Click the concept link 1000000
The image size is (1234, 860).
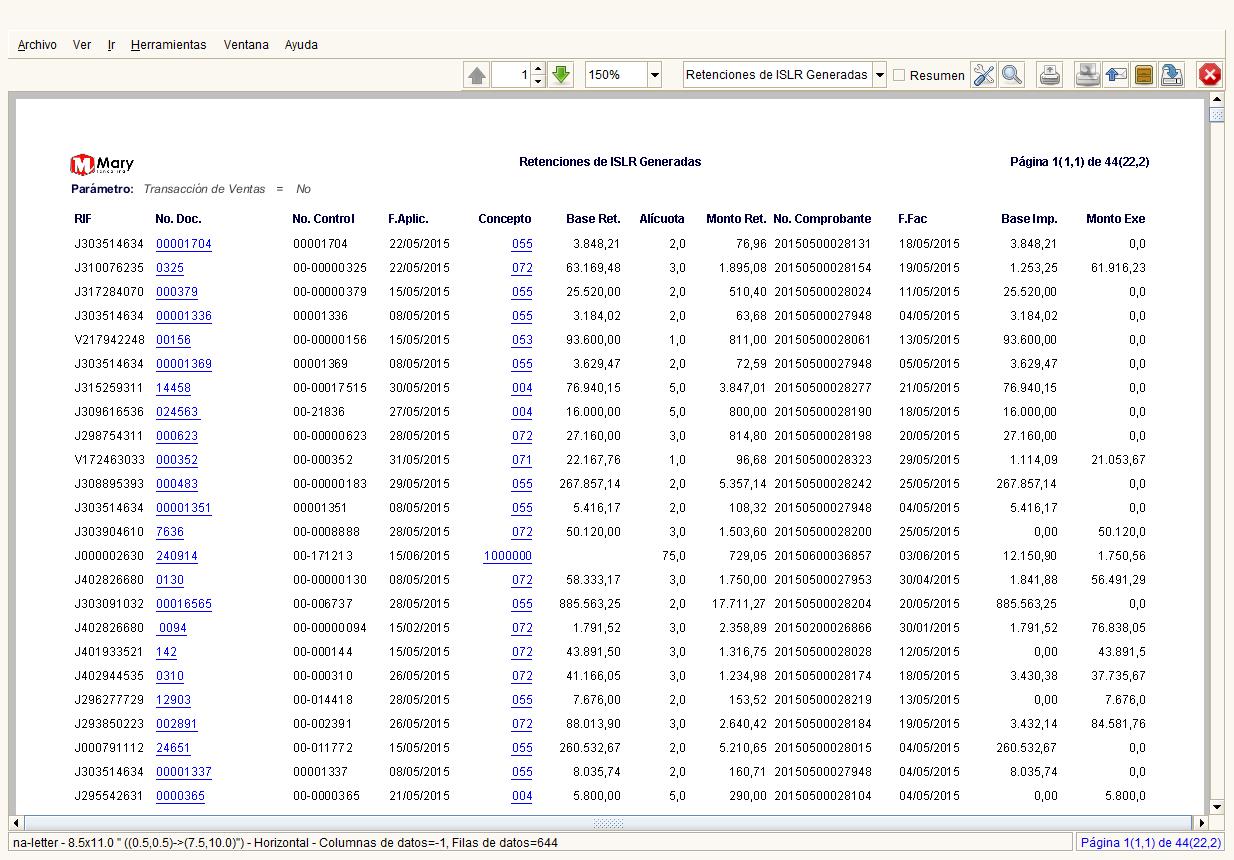tap(508, 556)
